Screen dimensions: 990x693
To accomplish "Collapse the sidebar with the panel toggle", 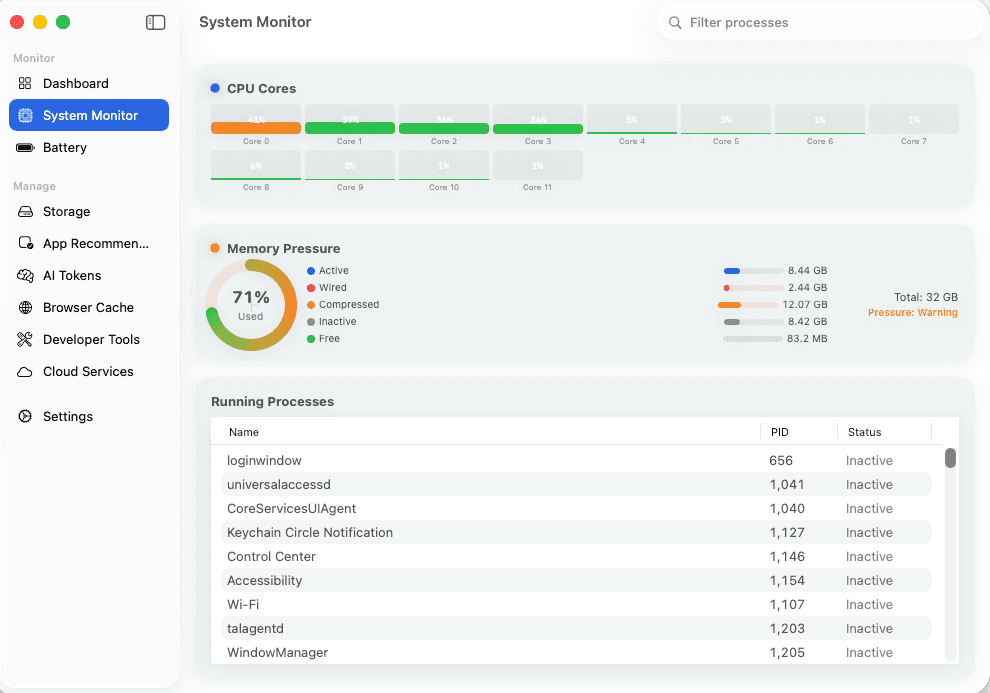I will (156, 22).
